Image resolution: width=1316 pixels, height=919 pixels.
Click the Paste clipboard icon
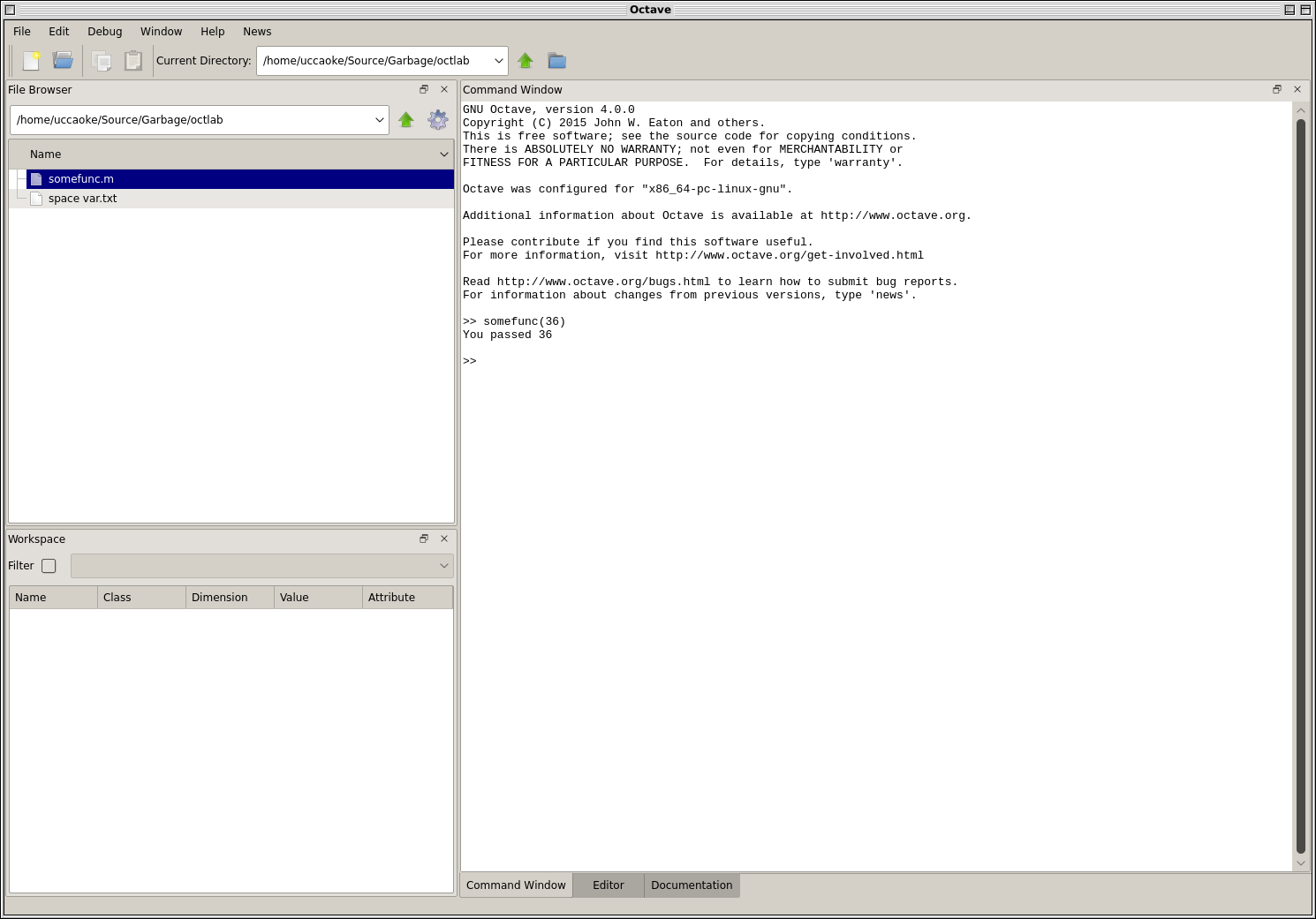click(x=133, y=61)
